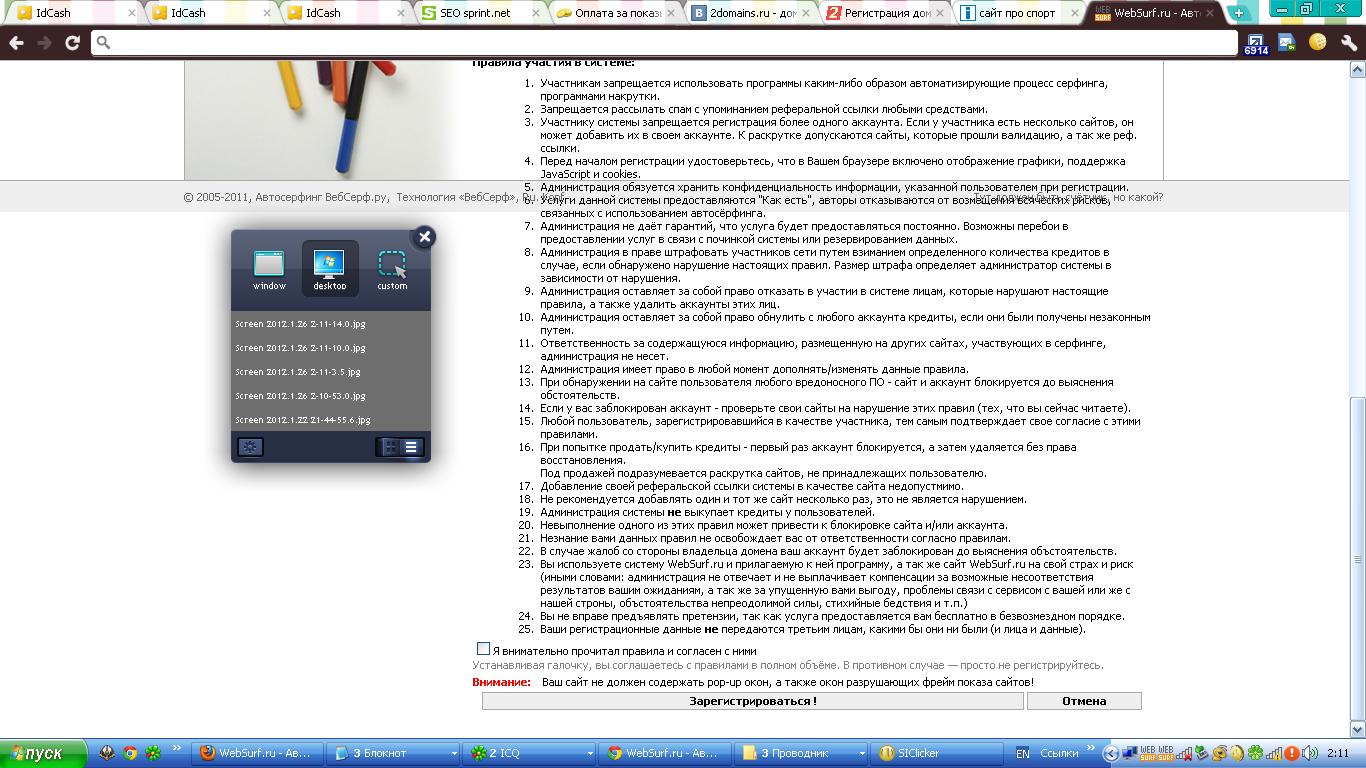Focus the browser address bar

pyautogui.click(x=664, y=43)
